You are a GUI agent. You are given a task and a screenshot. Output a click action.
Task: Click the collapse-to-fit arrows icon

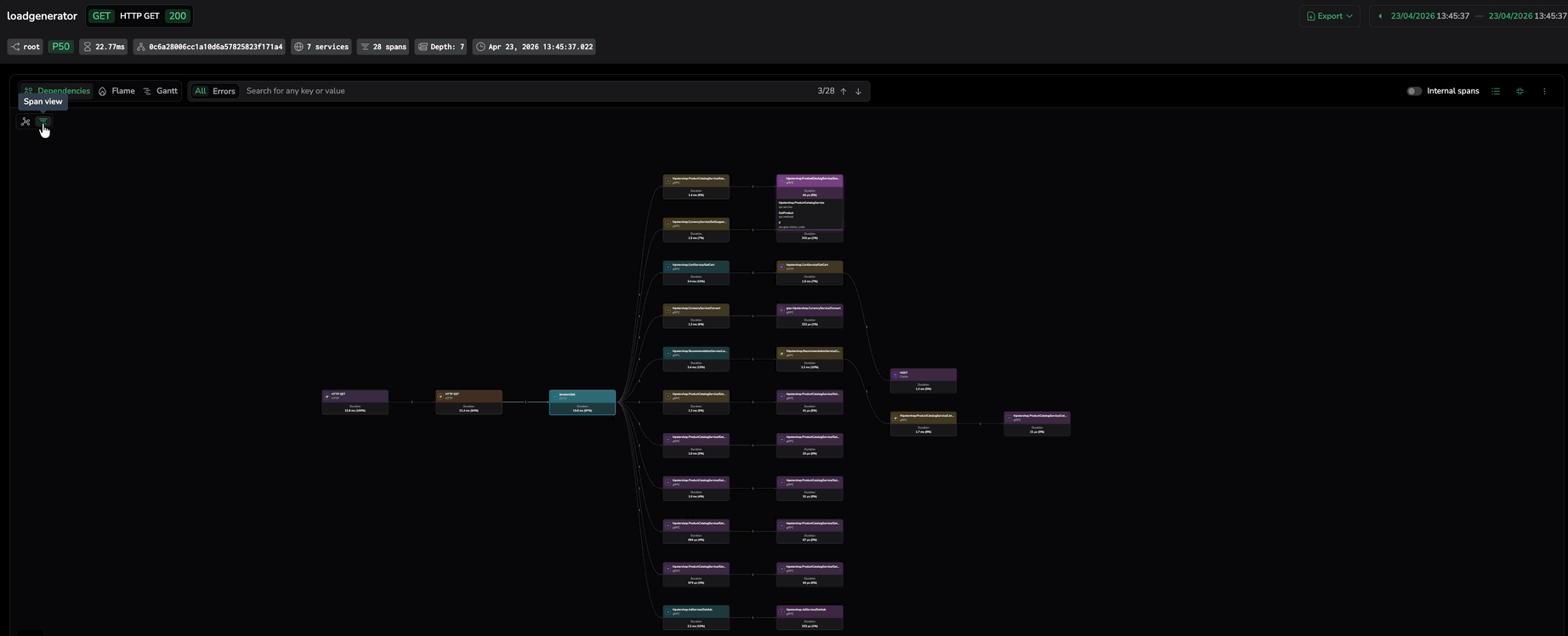1520,91
